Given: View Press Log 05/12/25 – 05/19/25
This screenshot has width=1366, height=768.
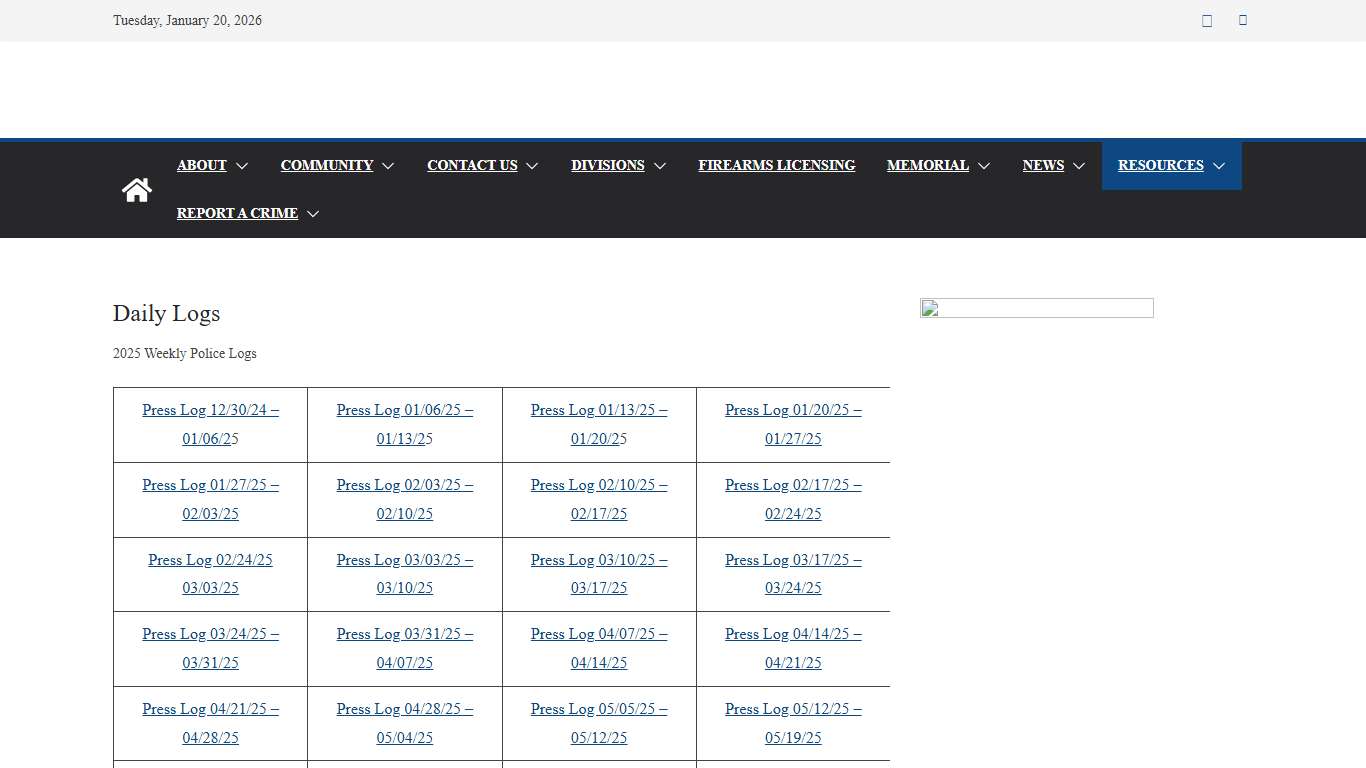Looking at the screenshot, I should click(x=793, y=723).
